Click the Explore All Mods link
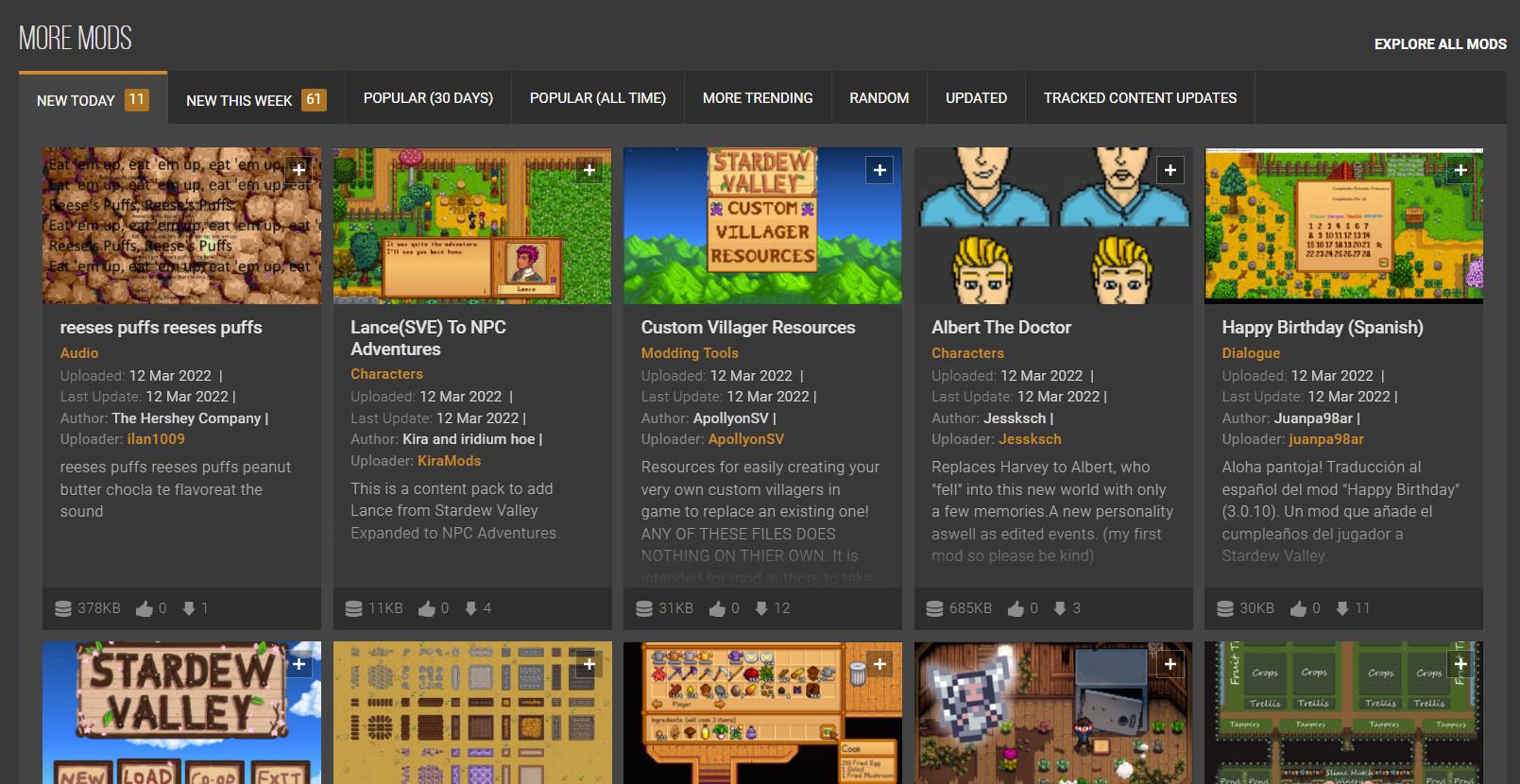This screenshot has height=784, width=1520. 1440,44
